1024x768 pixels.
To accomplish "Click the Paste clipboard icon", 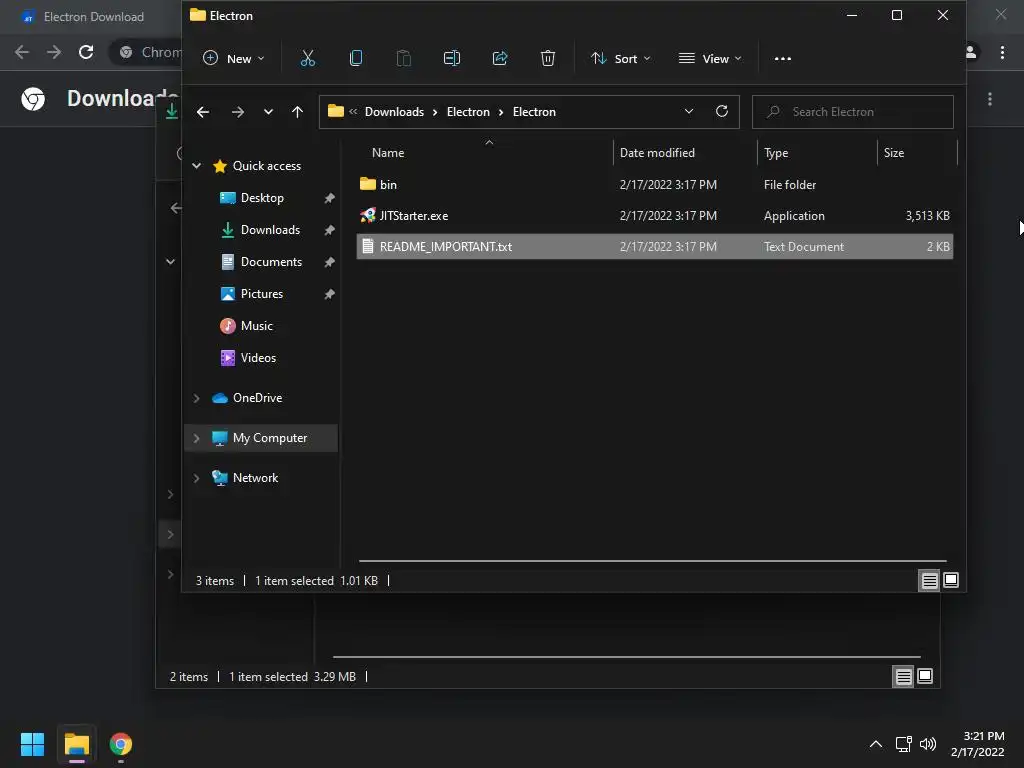I will point(404,59).
